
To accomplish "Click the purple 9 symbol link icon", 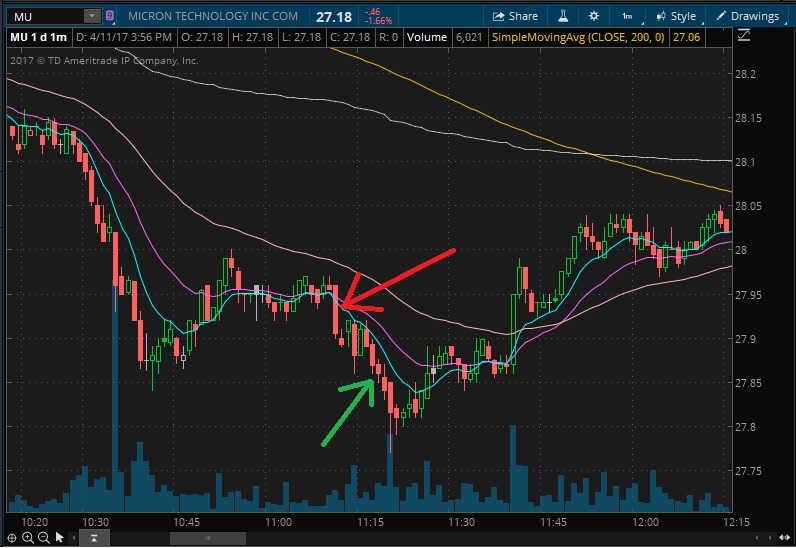I will [x=110, y=16].
